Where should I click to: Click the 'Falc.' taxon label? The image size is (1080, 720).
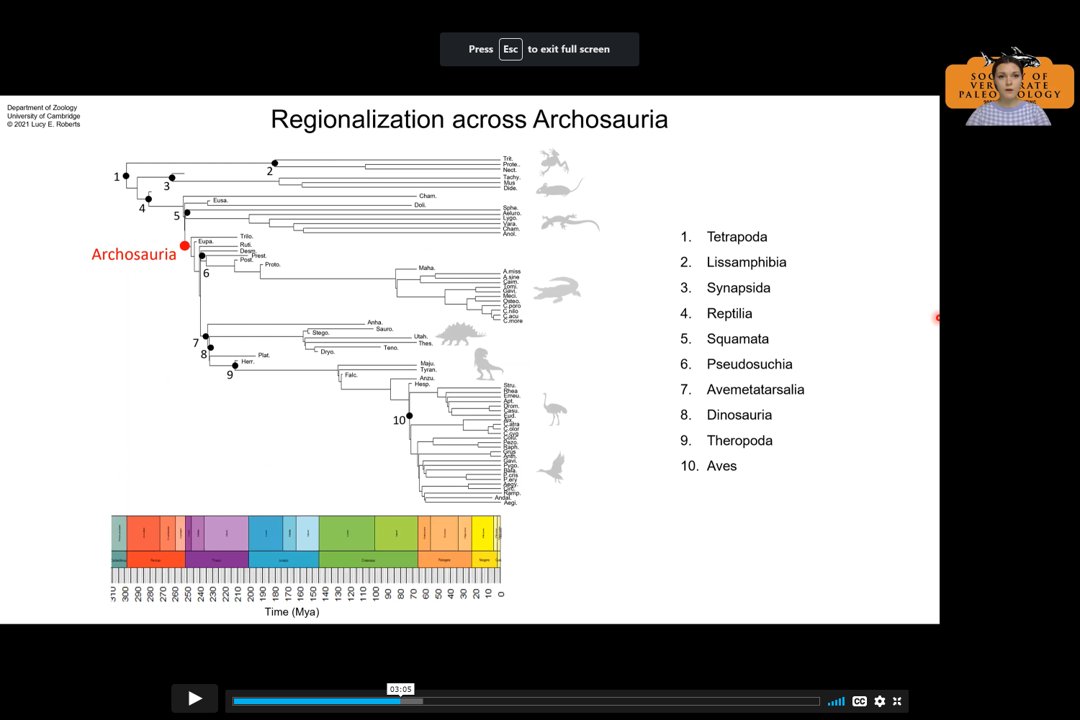tap(351, 376)
